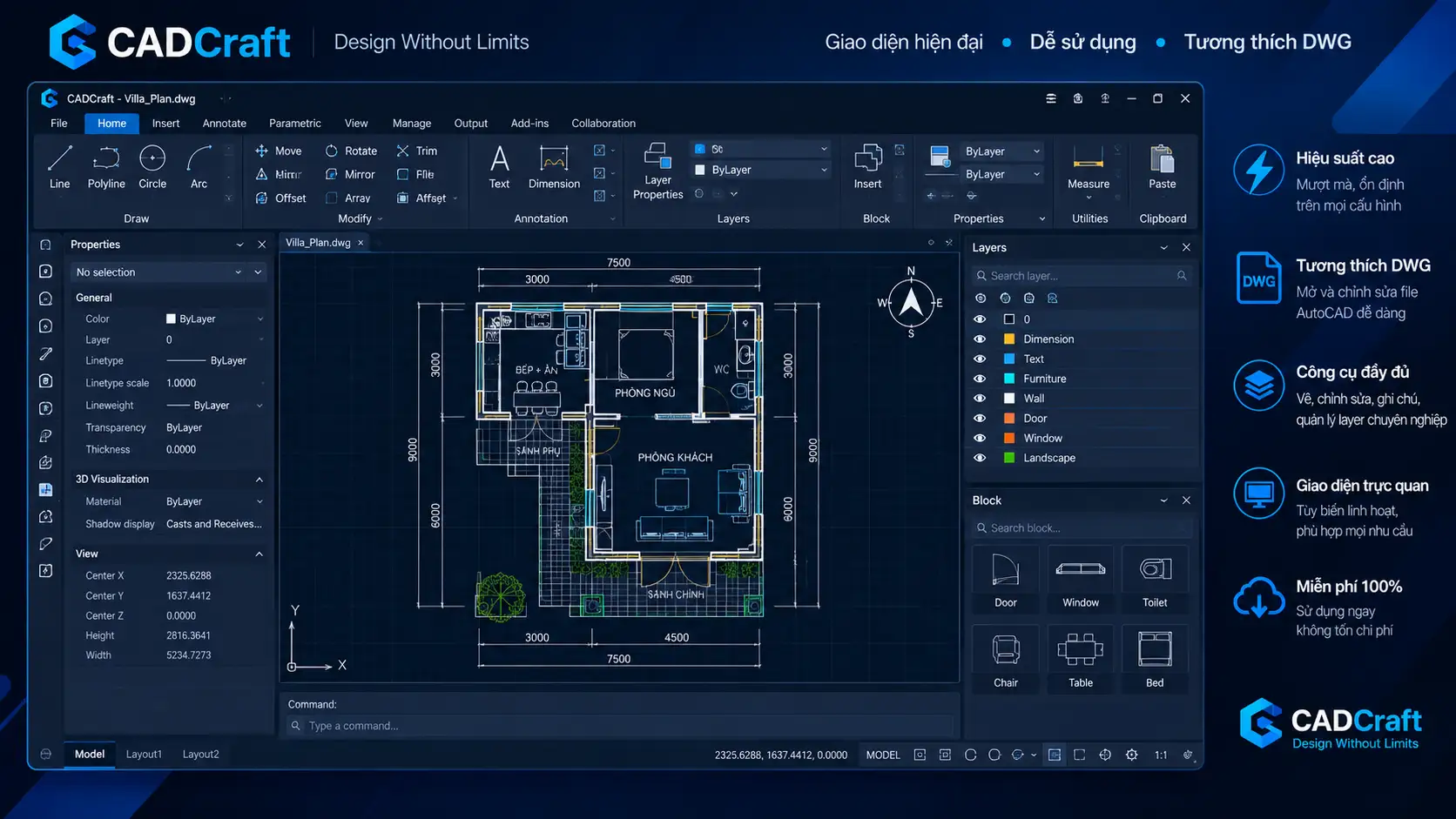Open the Color ByLayer dropdown

(x=215, y=319)
